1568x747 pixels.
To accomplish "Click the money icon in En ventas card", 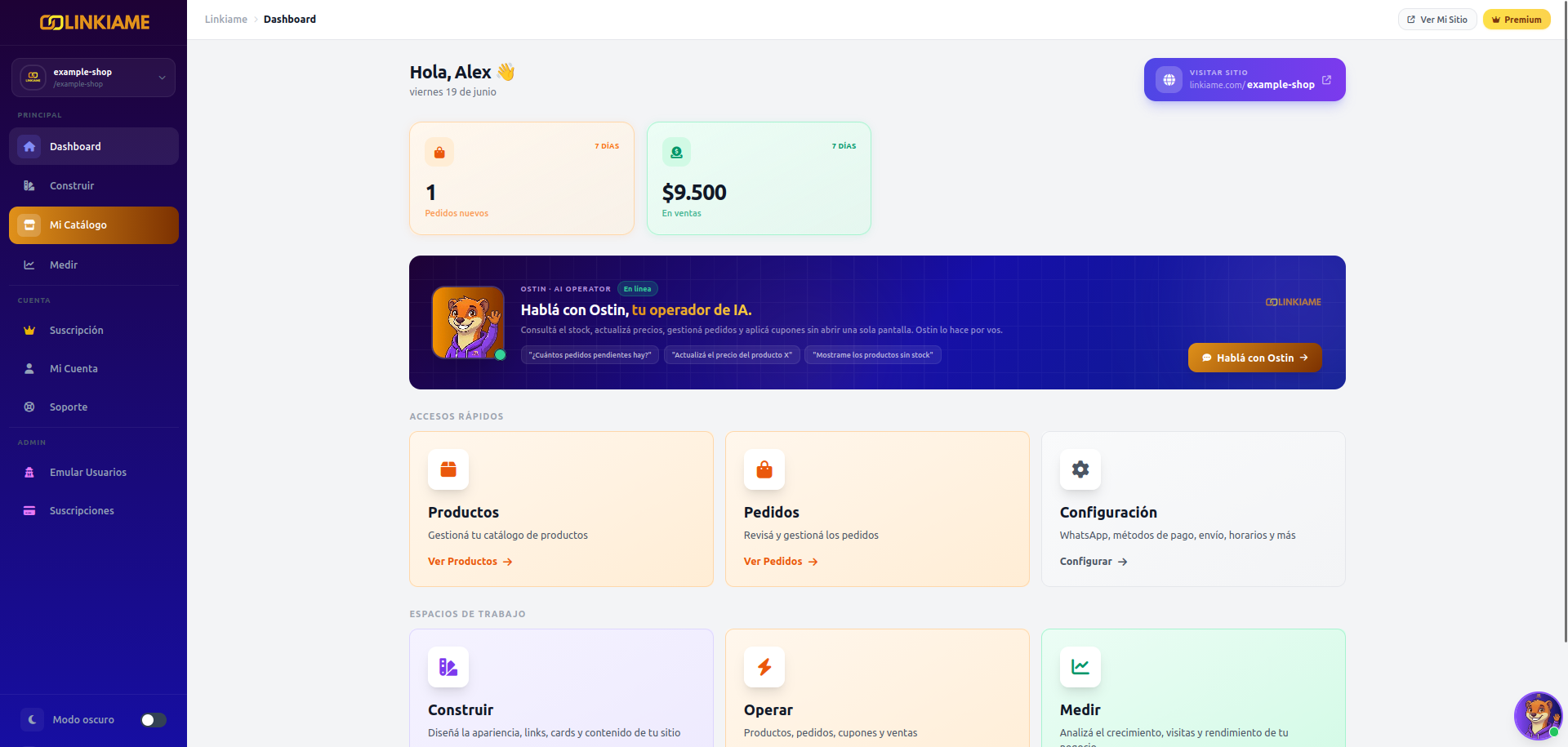I will tap(676, 152).
